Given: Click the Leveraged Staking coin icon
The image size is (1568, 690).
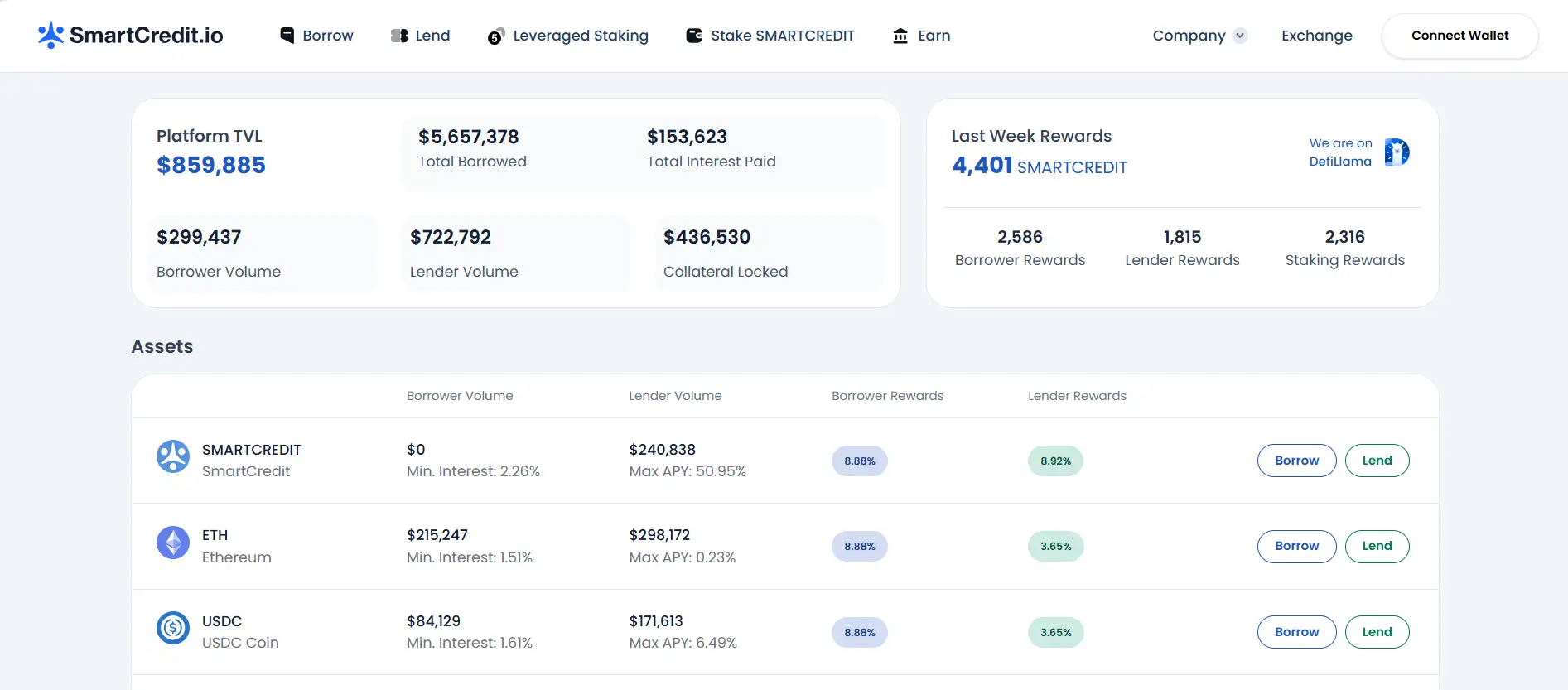Looking at the screenshot, I should pyautogui.click(x=495, y=36).
